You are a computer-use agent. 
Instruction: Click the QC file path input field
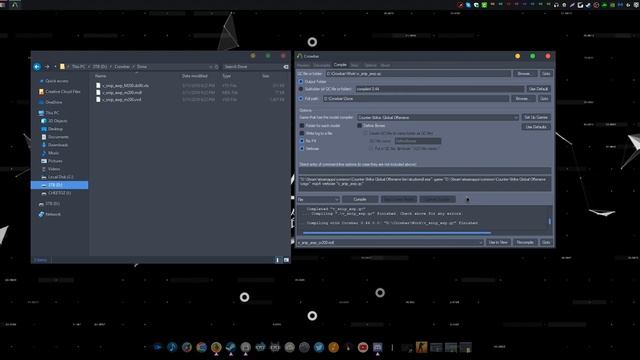pos(418,74)
